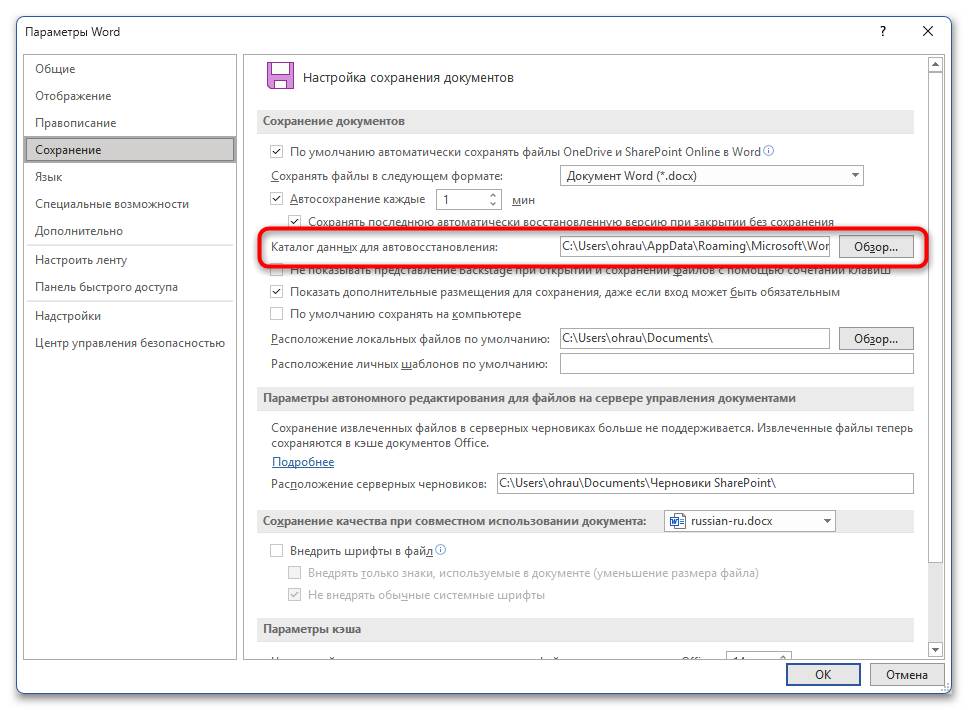Click the Расположение серверных черновиков path field
Screen dimensions: 968x710
click(704, 484)
